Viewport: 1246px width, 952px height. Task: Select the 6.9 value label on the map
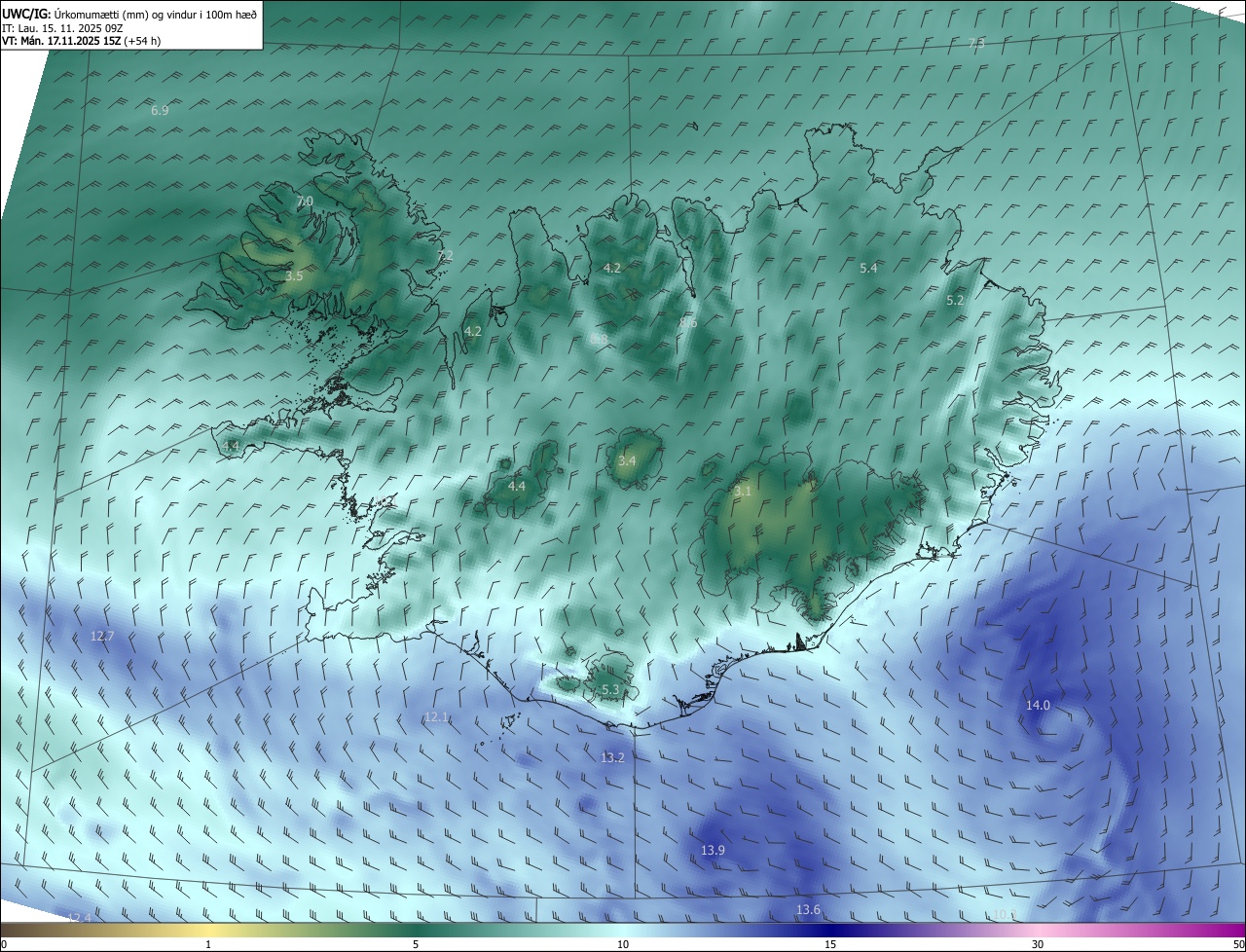tap(160, 111)
